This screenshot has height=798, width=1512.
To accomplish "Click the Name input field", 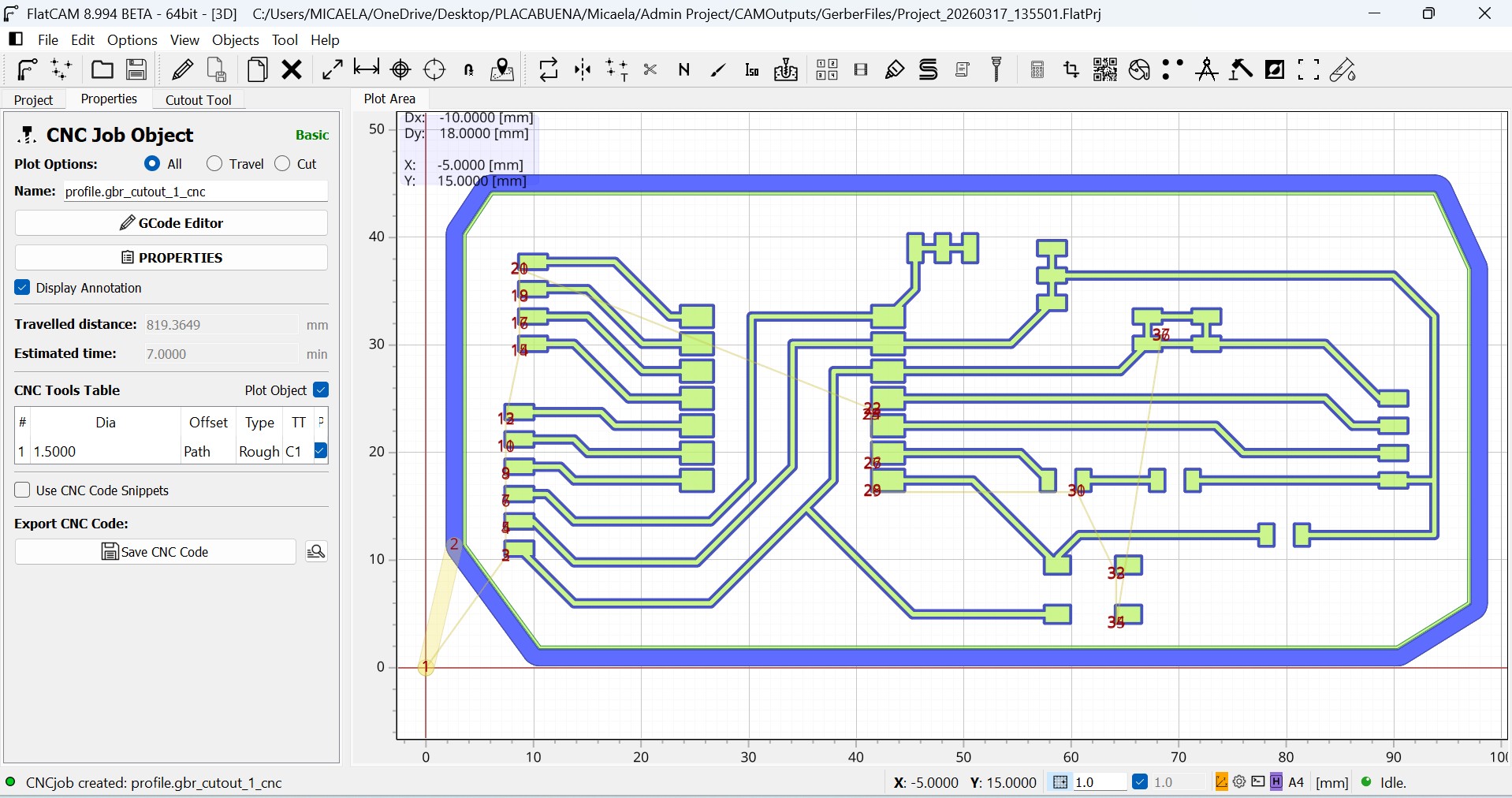I will tap(195, 192).
